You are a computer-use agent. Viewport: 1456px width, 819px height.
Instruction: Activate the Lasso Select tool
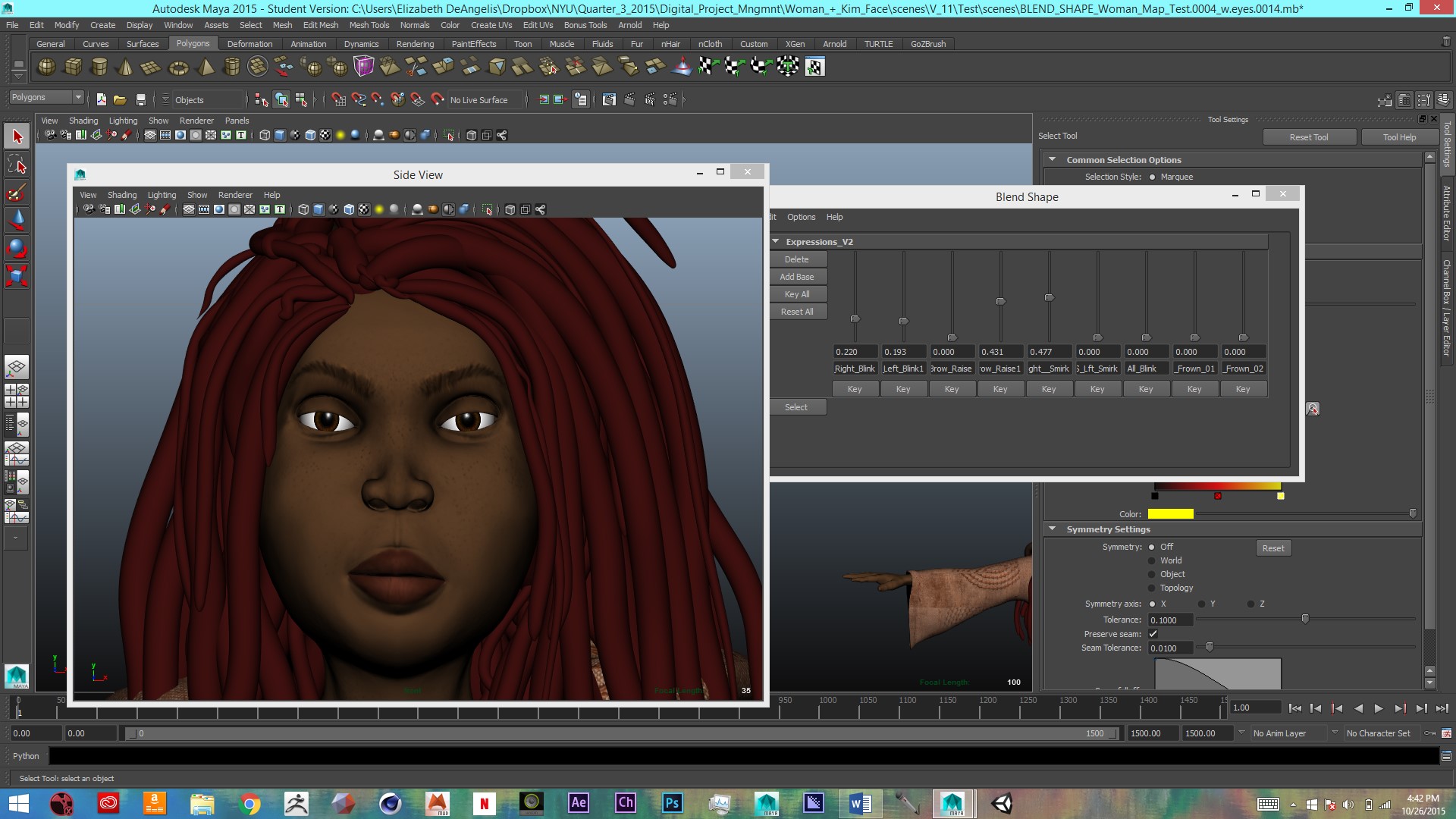(x=17, y=165)
